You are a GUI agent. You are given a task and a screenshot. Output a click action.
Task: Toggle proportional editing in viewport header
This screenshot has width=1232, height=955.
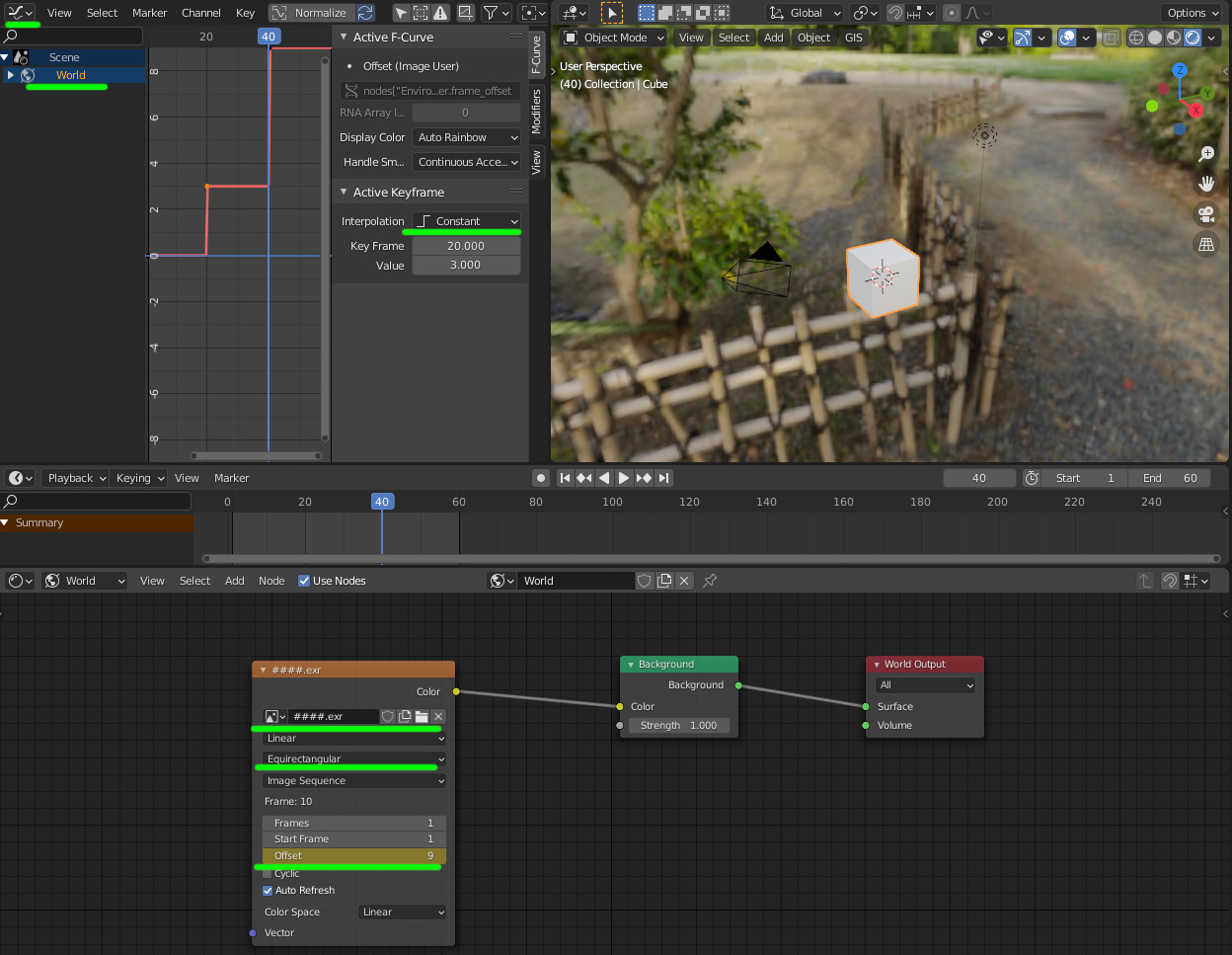(x=951, y=13)
